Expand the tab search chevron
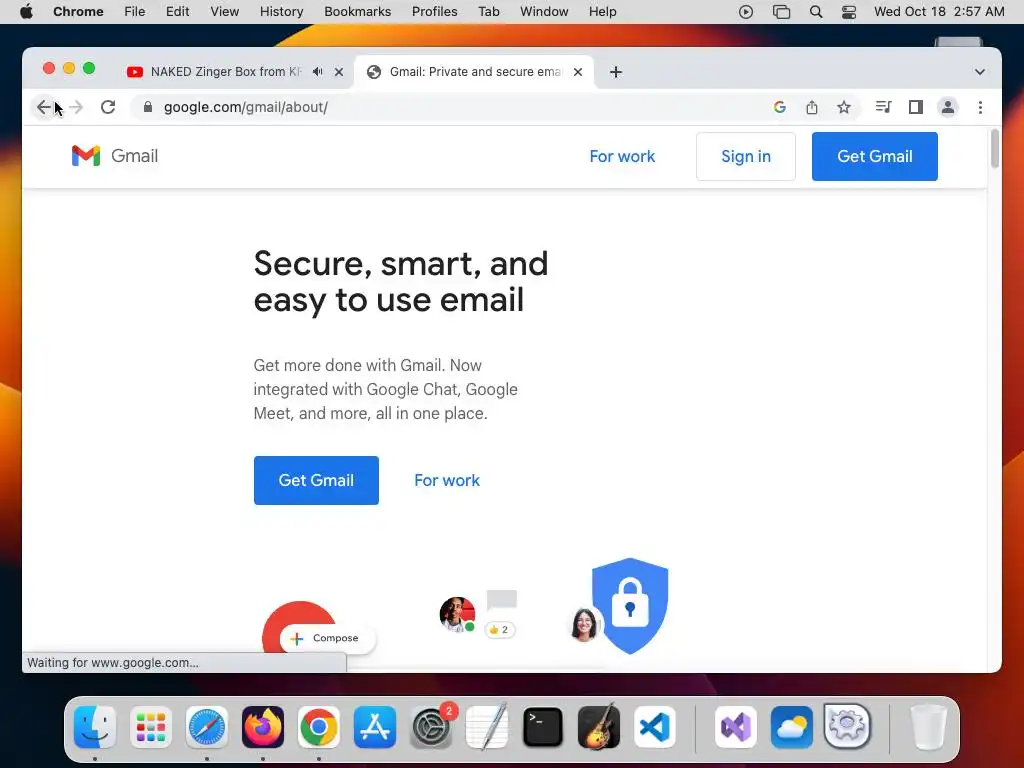This screenshot has width=1024, height=768. 980,72
